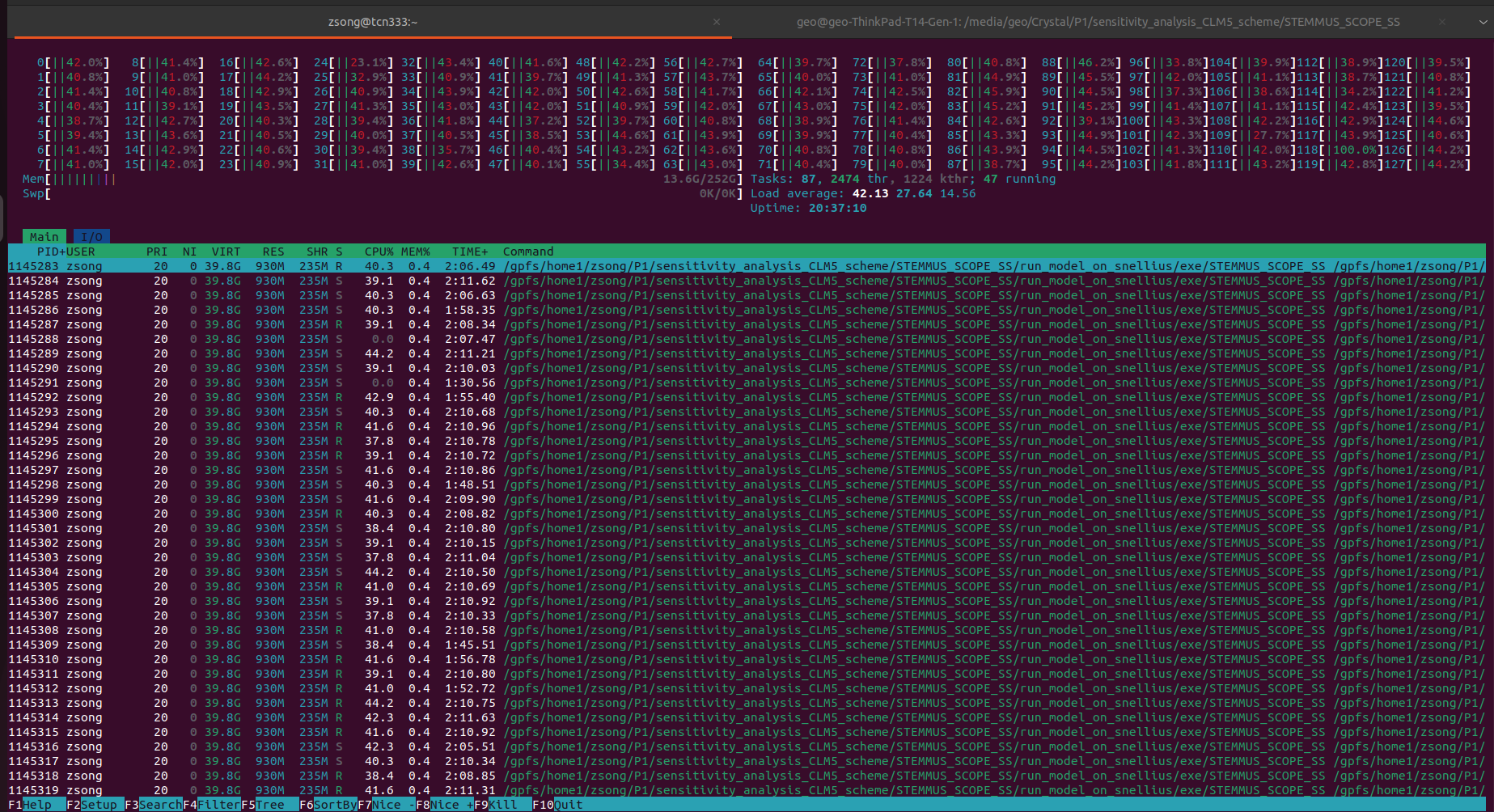
Task: Sort processes by the MEM% column
Action: [x=416, y=252]
